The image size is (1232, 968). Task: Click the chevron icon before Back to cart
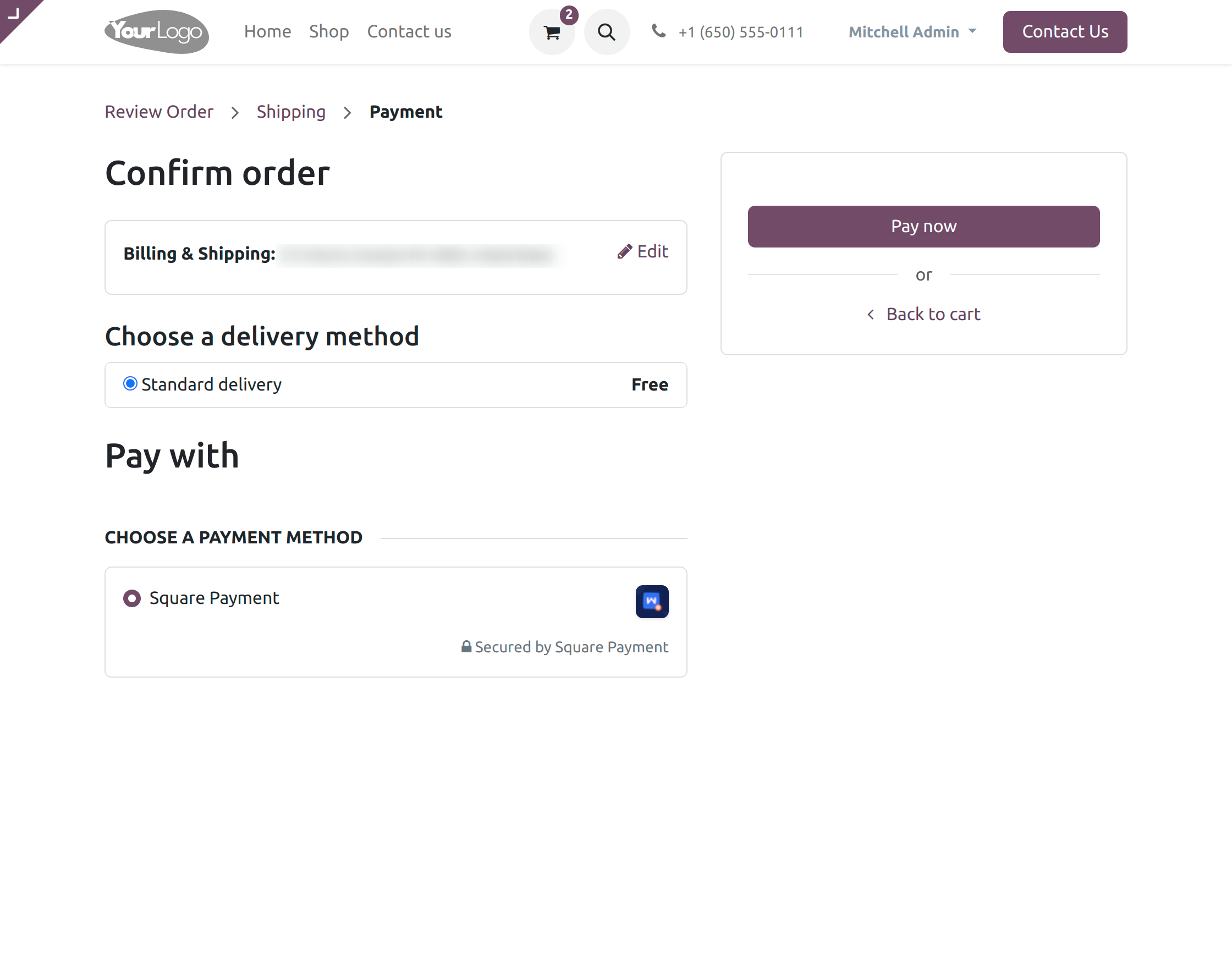coord(871,315)
